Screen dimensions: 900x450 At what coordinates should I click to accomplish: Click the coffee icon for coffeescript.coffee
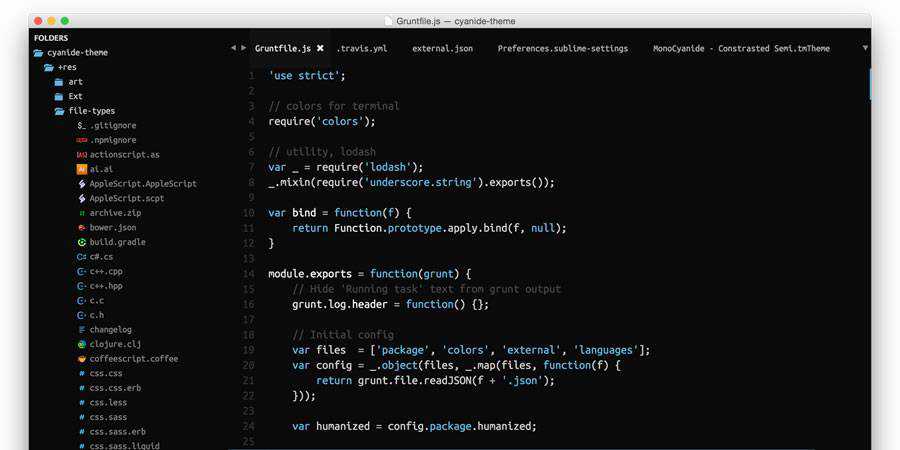coord(81,358)
